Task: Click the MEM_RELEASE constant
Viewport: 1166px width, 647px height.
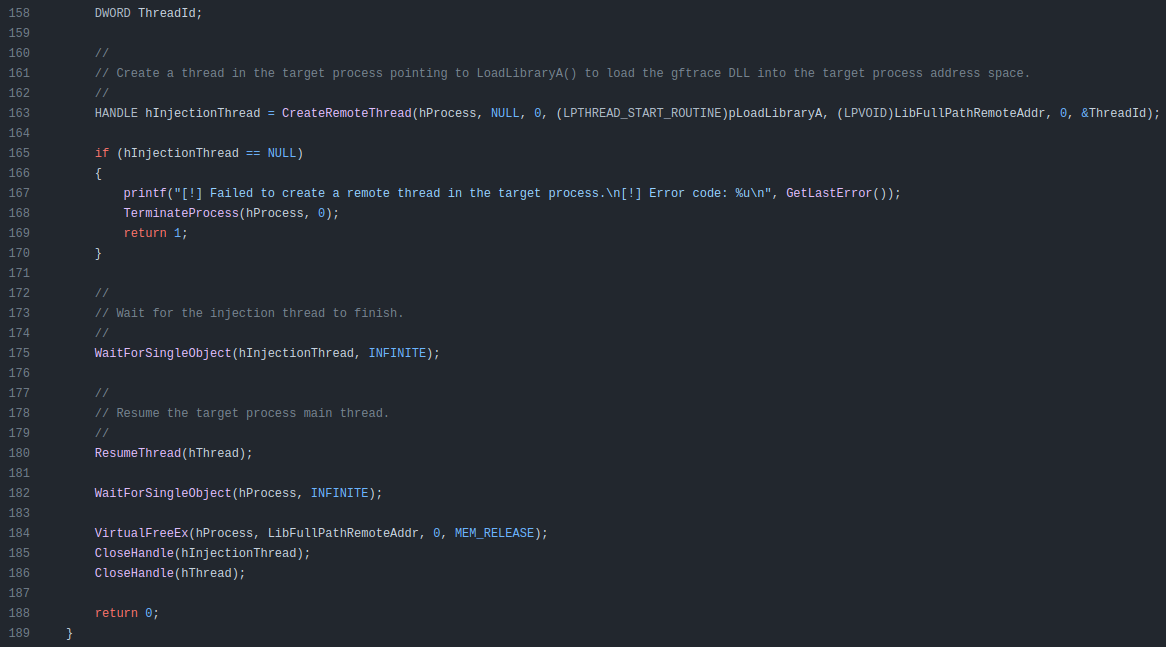Action: 495,533
